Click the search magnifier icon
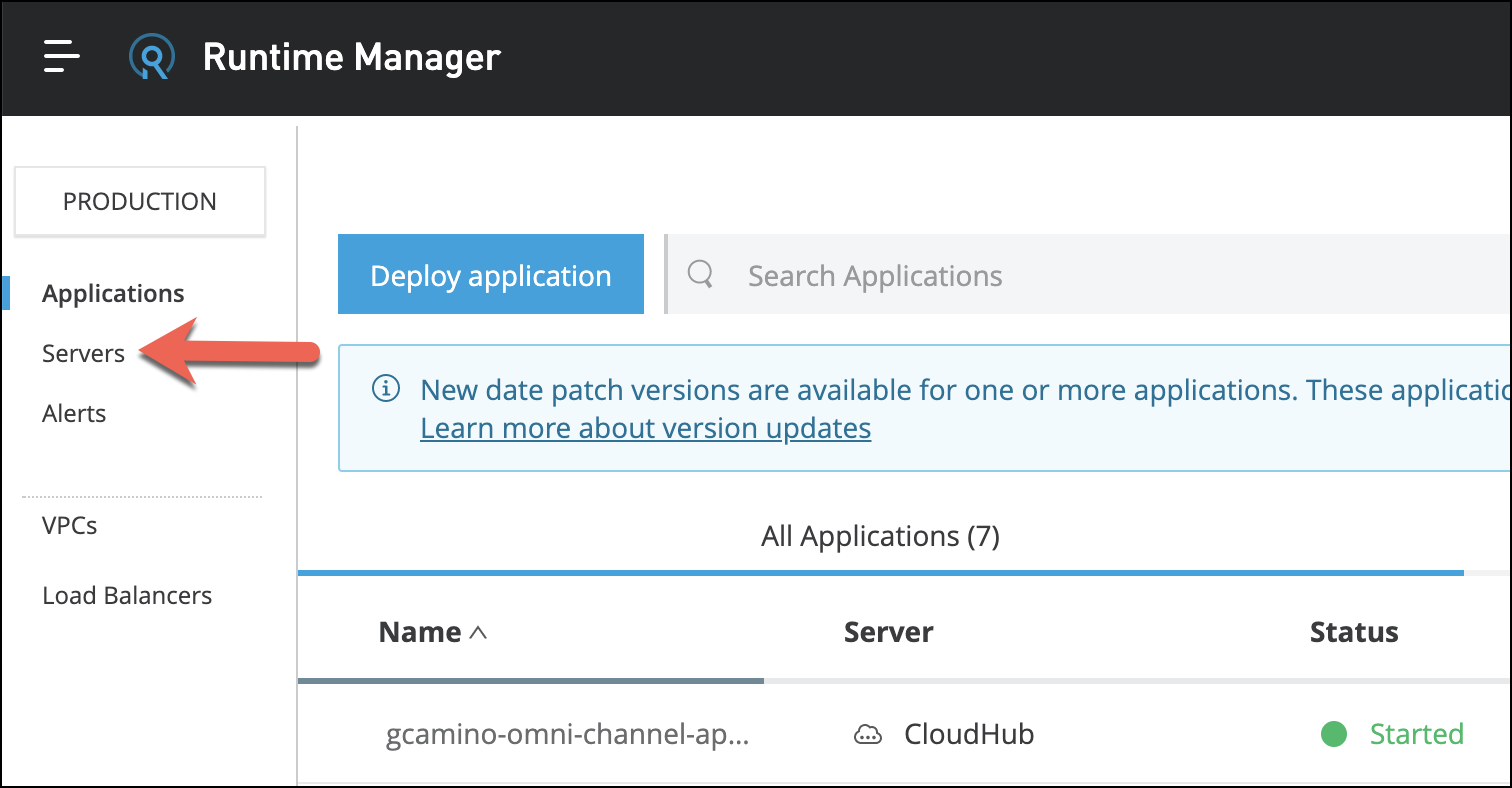 pos(701,275)
